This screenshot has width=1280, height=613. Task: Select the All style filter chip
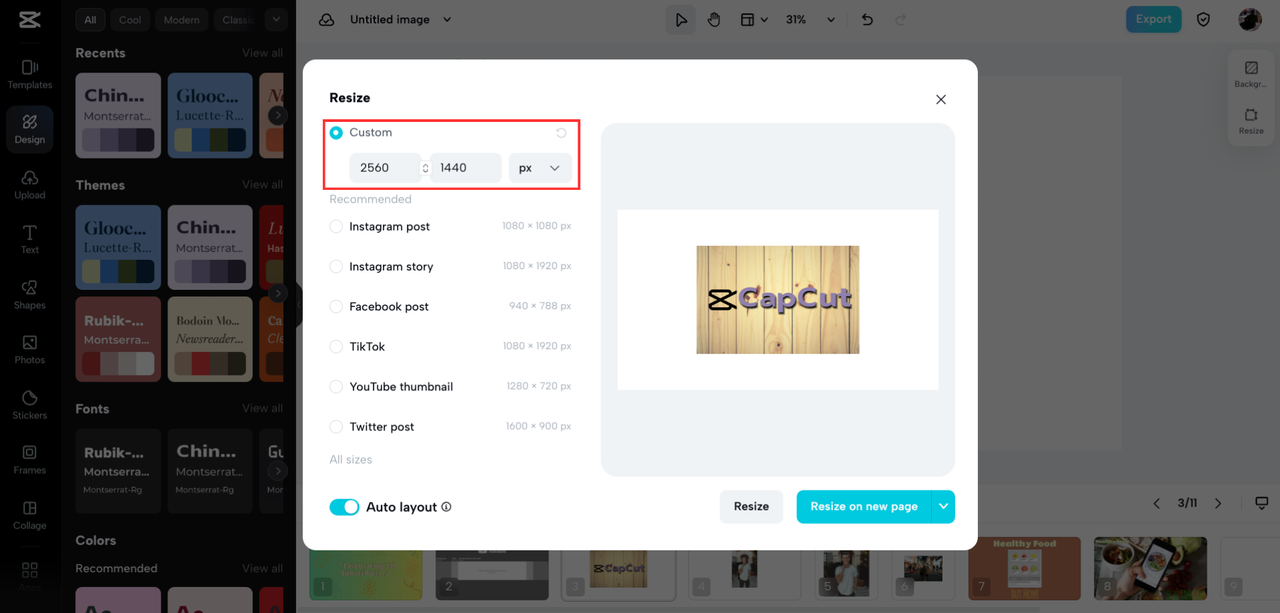click(x=91, y=19)
